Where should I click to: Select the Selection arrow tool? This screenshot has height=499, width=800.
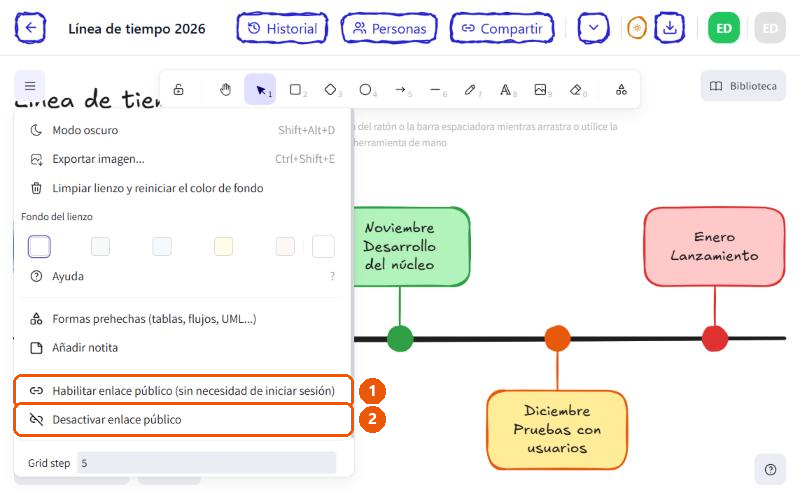[x=260, y=90]
